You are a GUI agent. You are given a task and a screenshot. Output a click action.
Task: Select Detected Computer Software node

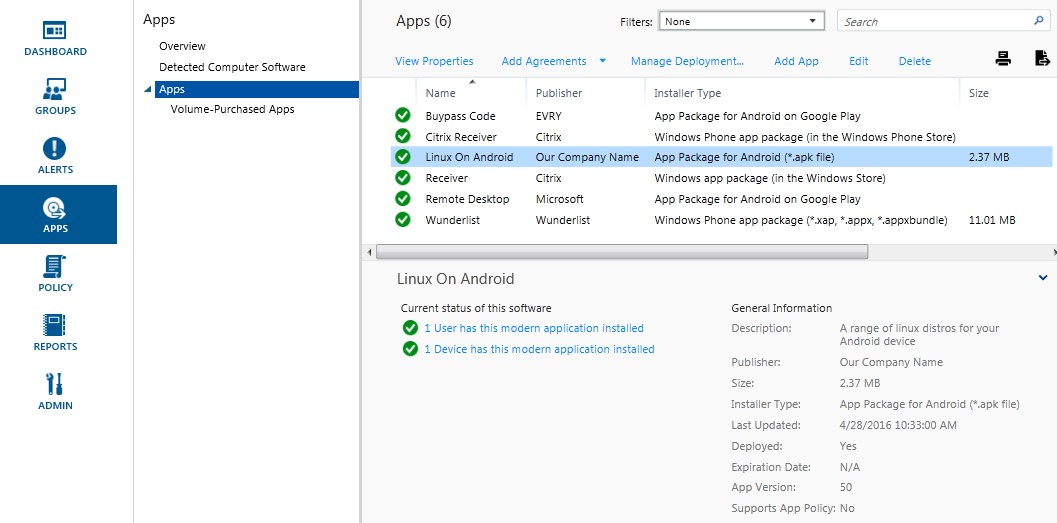[232, 67]
